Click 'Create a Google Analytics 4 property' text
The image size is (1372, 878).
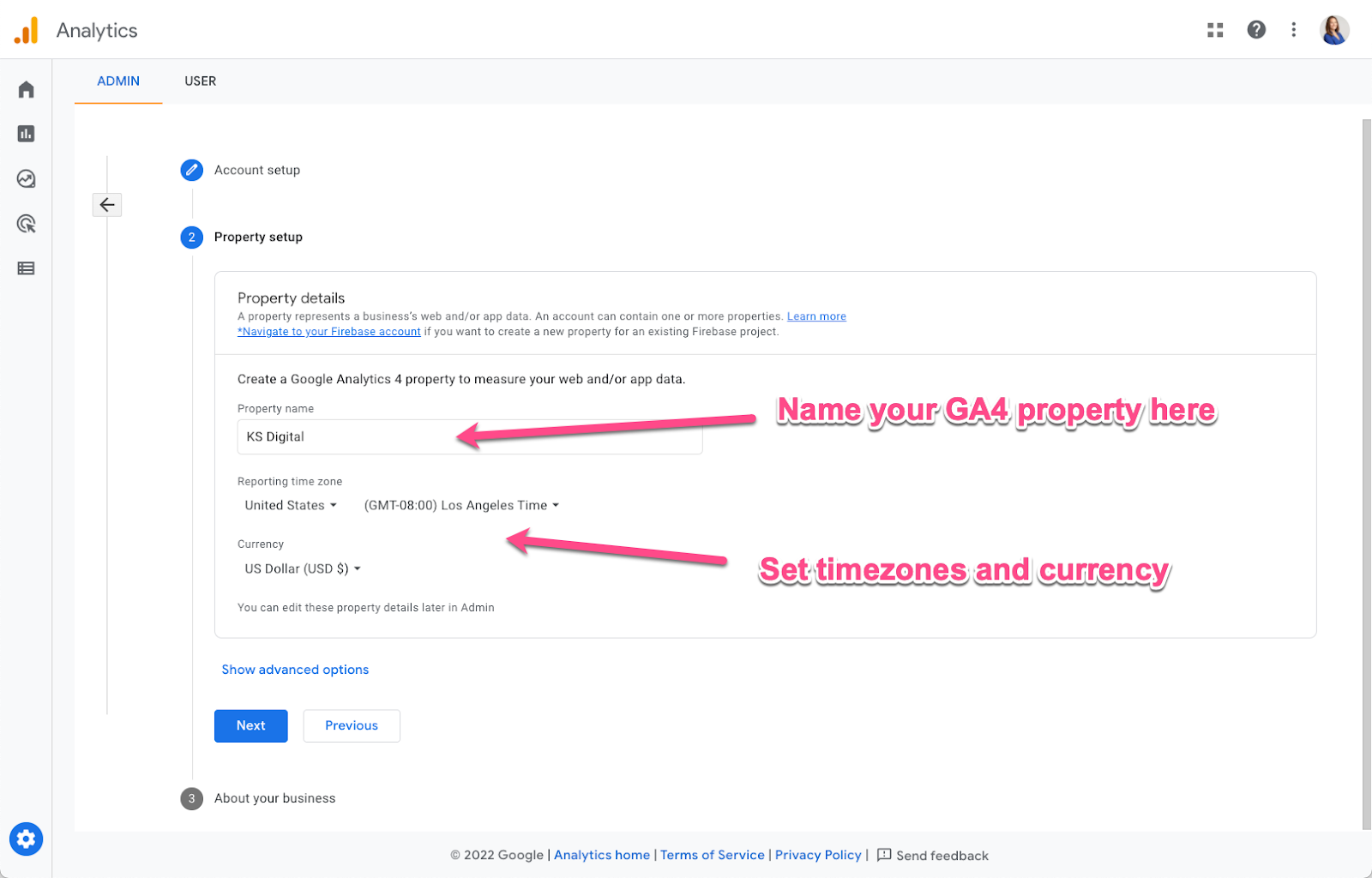pos(461,379)
